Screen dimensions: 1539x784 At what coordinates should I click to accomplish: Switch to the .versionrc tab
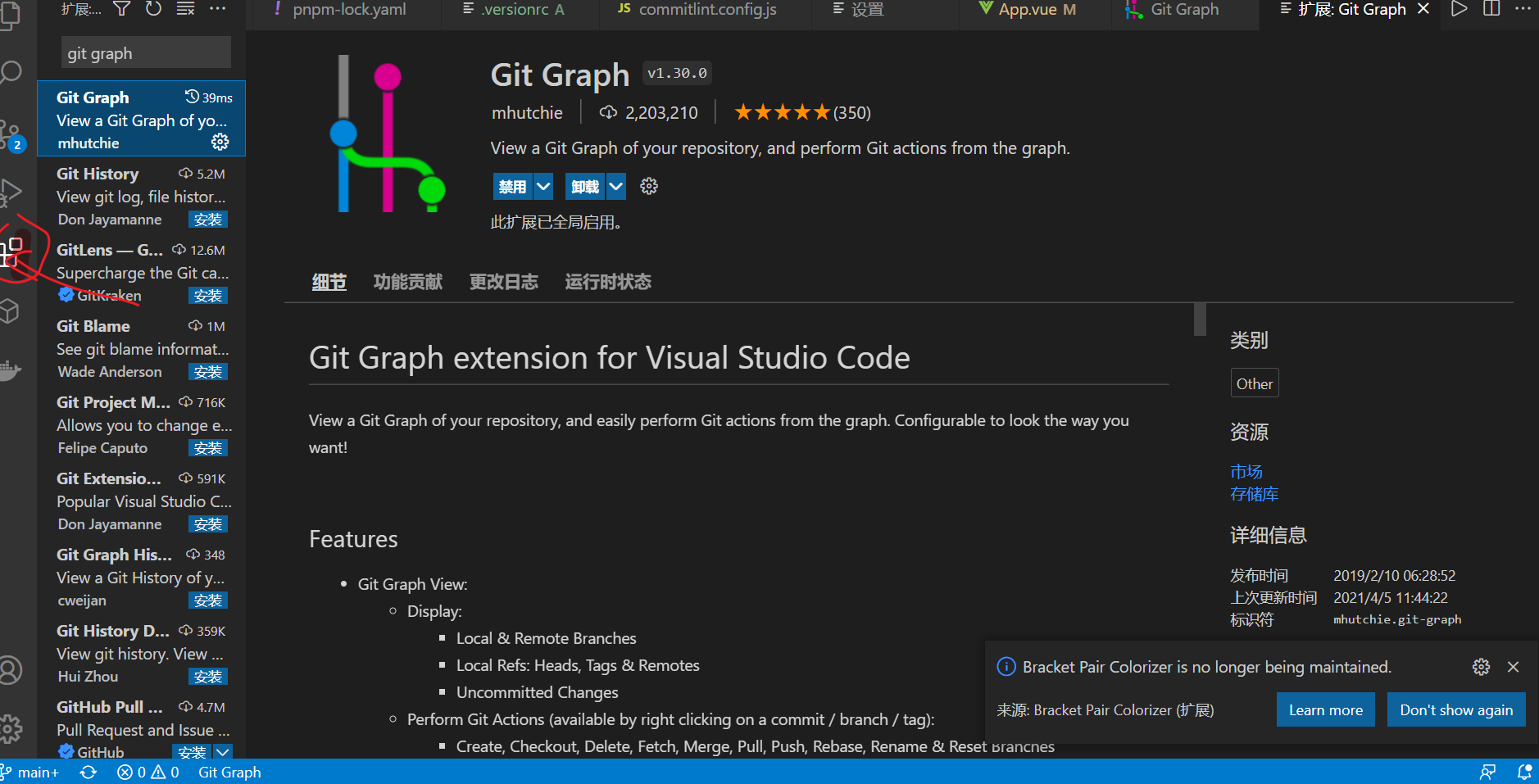514,10
